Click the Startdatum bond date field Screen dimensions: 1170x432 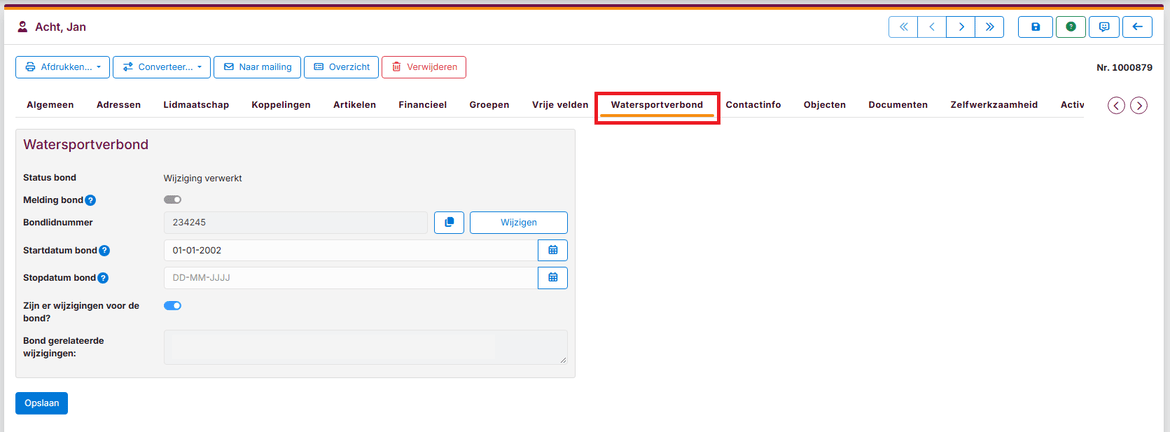[x=351, y=250]
